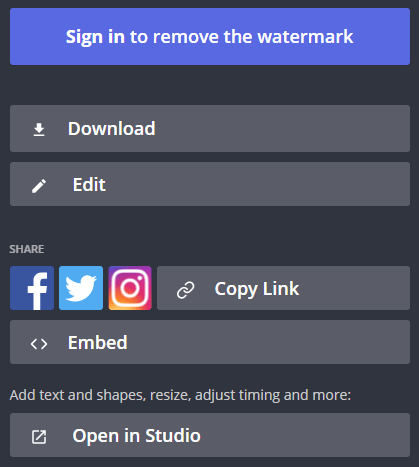
Task: Open the Embed option
Action: [210, 342]
